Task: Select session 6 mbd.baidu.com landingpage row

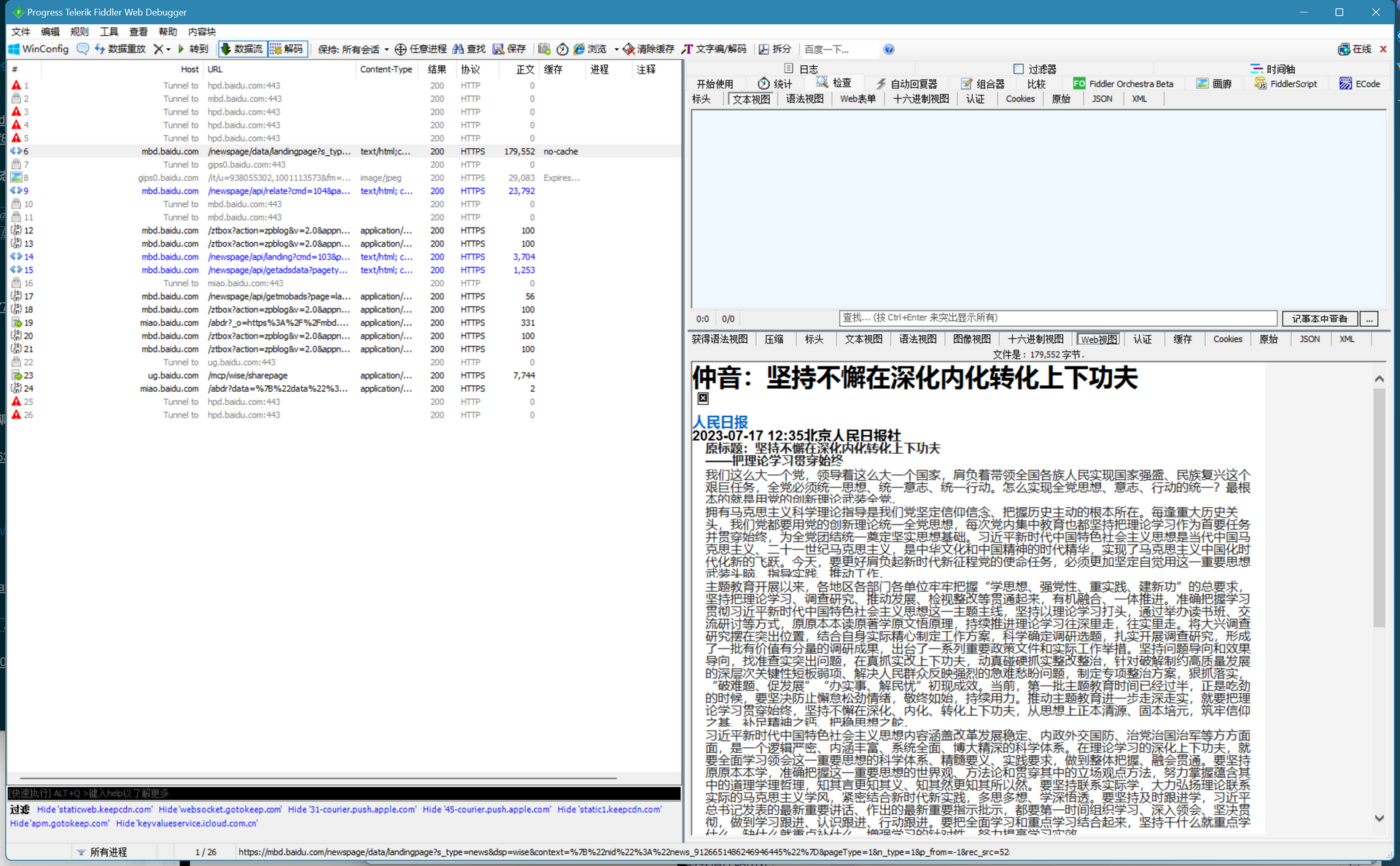Action: click(344, 151)
